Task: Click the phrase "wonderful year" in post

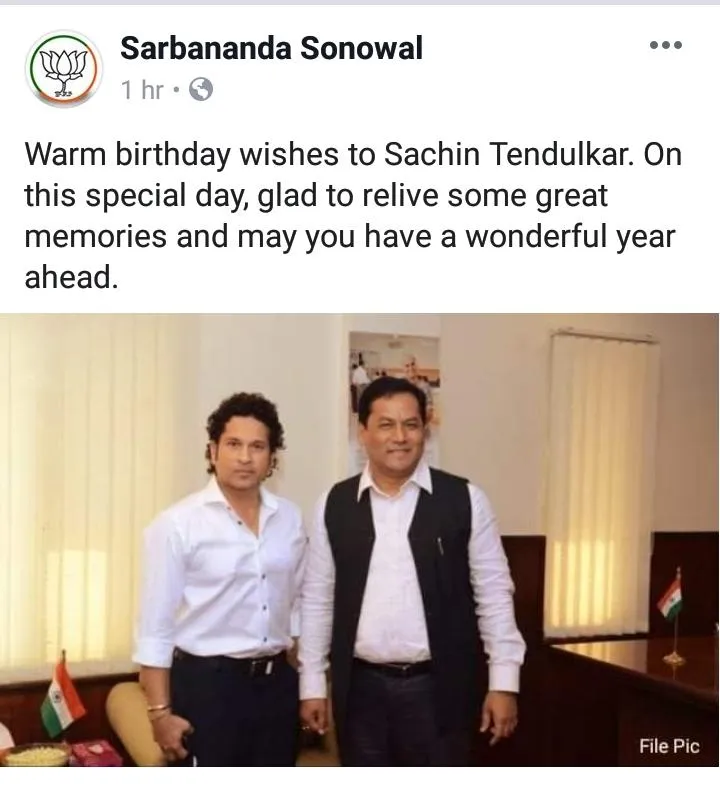Action: tap(569, 236)
